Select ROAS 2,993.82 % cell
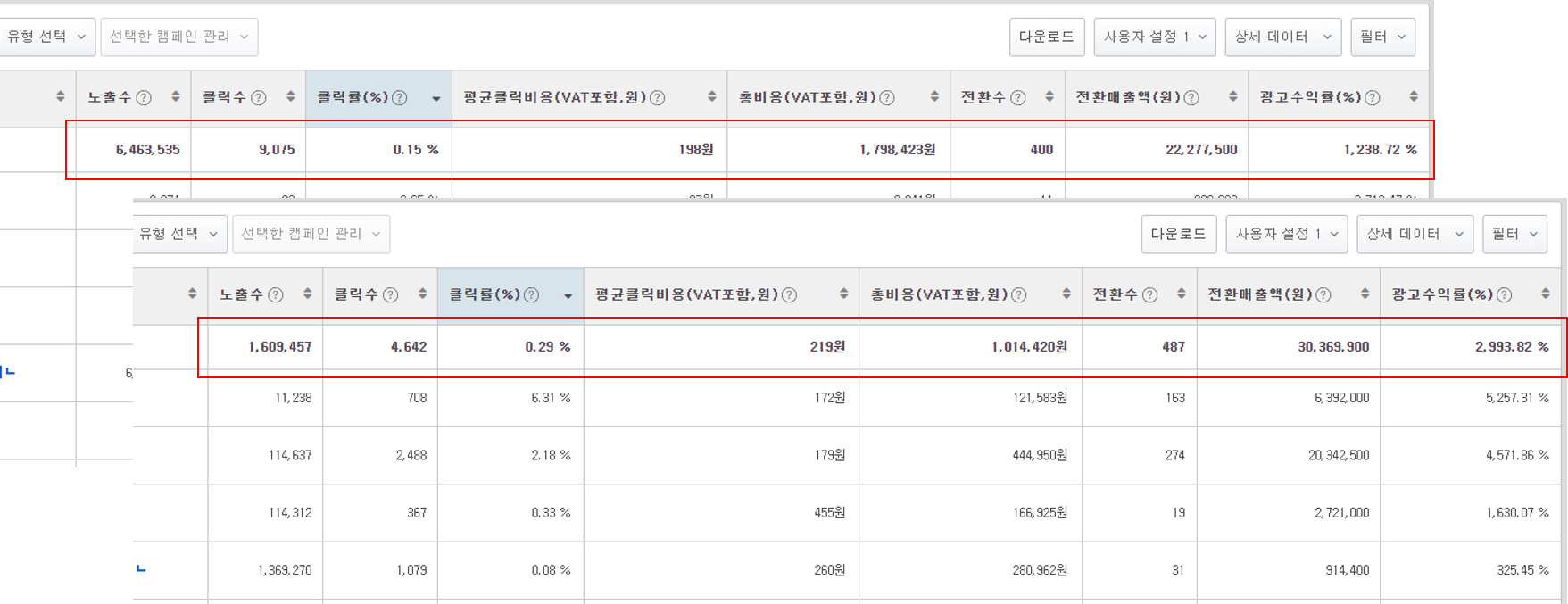 1471,347
